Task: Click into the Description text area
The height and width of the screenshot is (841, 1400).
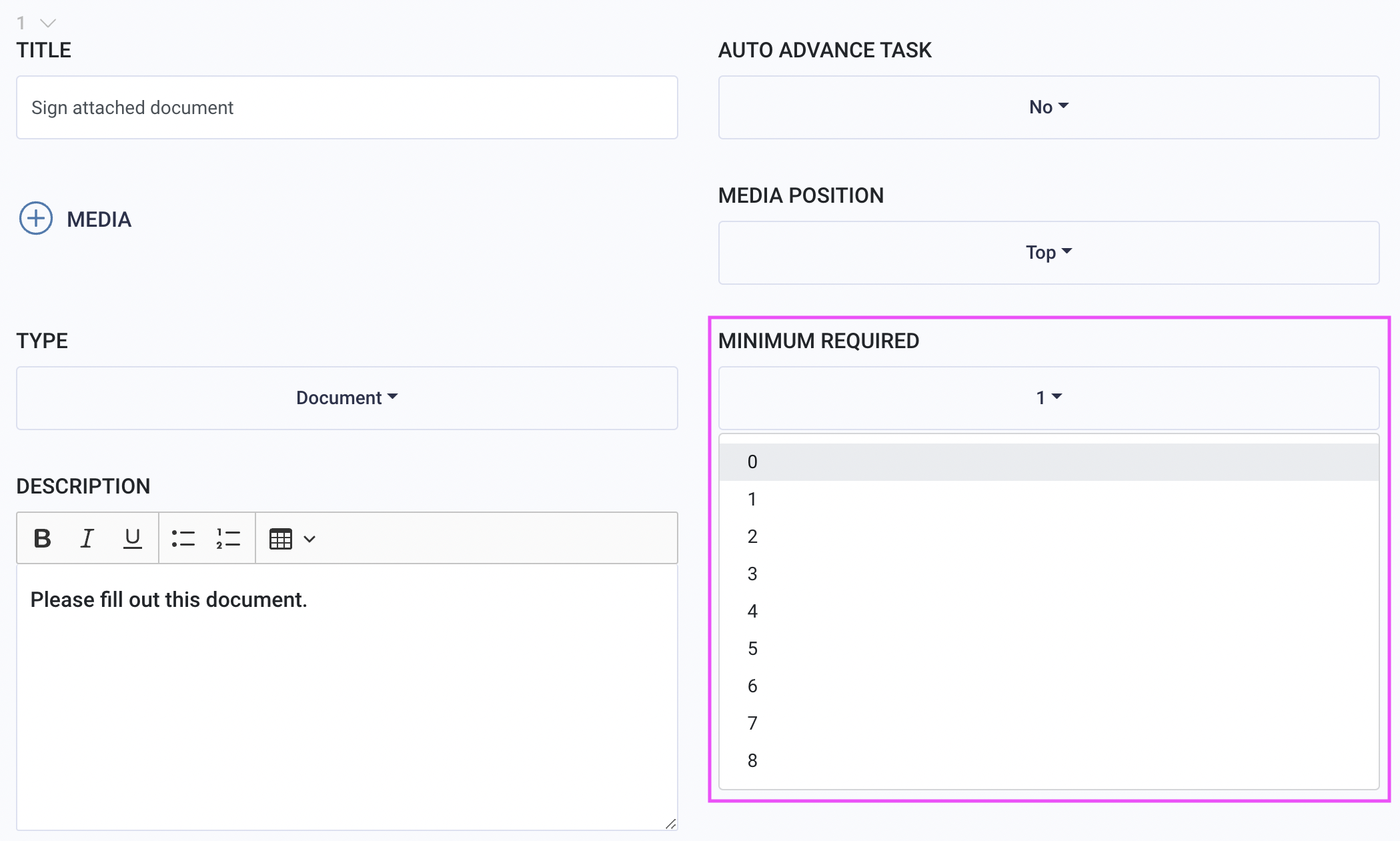Action: coord(347,697)
